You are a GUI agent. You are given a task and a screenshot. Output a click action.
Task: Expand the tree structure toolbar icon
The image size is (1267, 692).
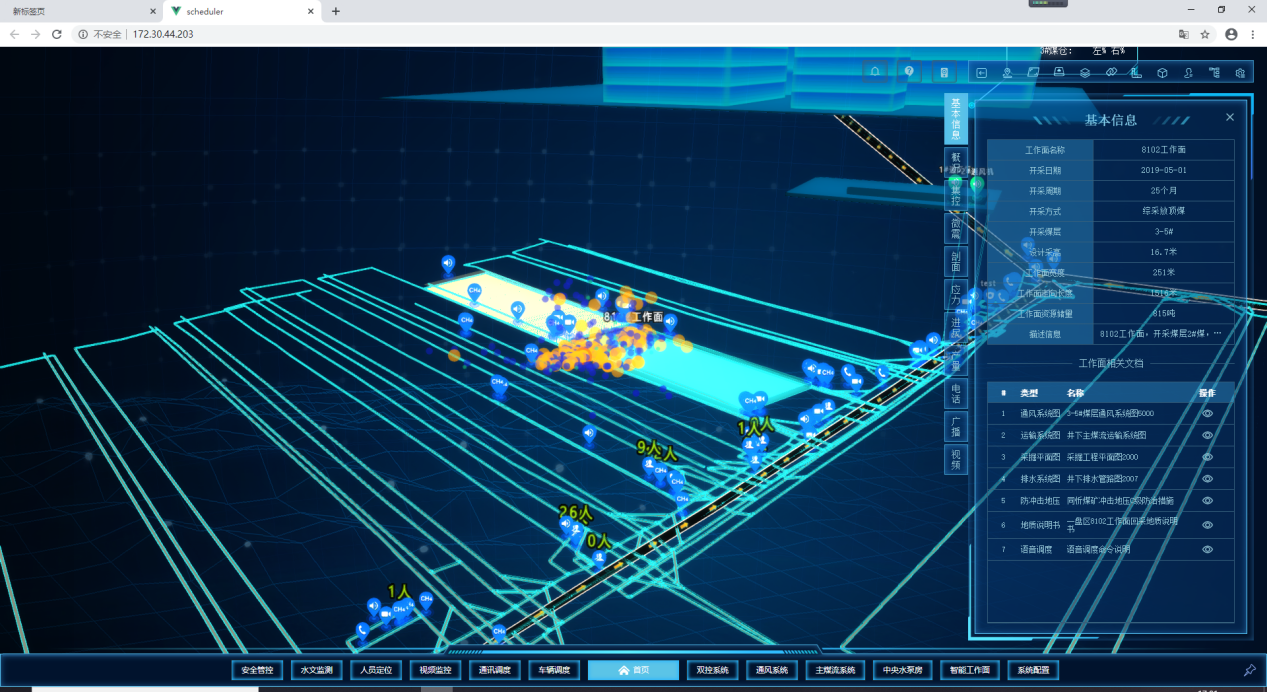1214,73
